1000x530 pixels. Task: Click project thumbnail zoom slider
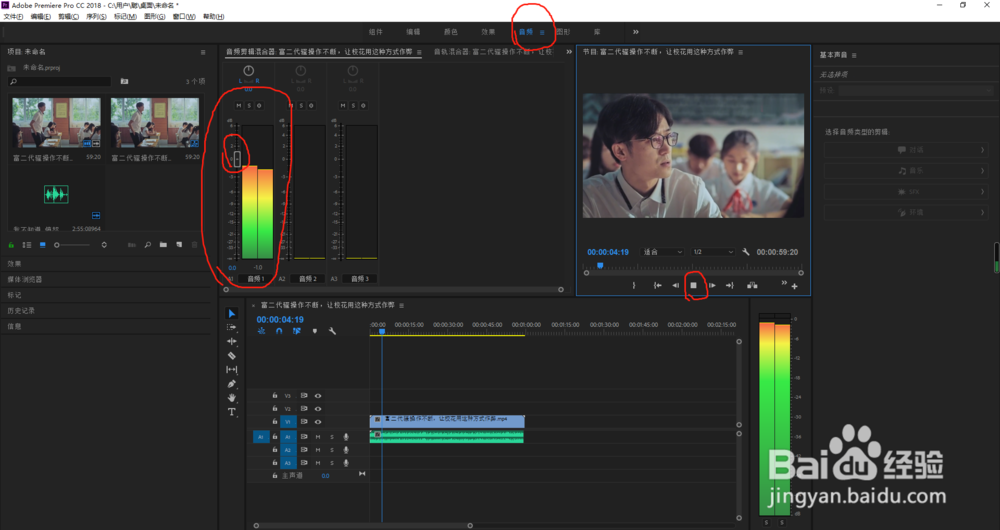pos(71,245)
